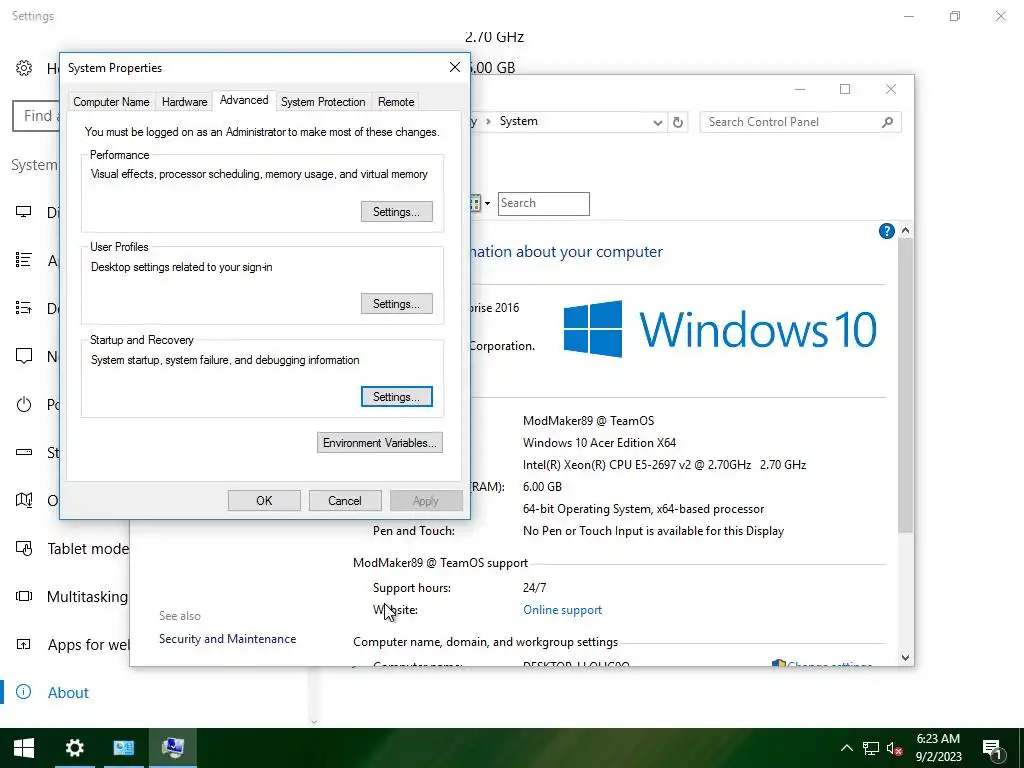Click the System window vertical scrollbar thumb
Viewport: 1024px width, 768px height.
pyautogui.click(x=905, y=385)
